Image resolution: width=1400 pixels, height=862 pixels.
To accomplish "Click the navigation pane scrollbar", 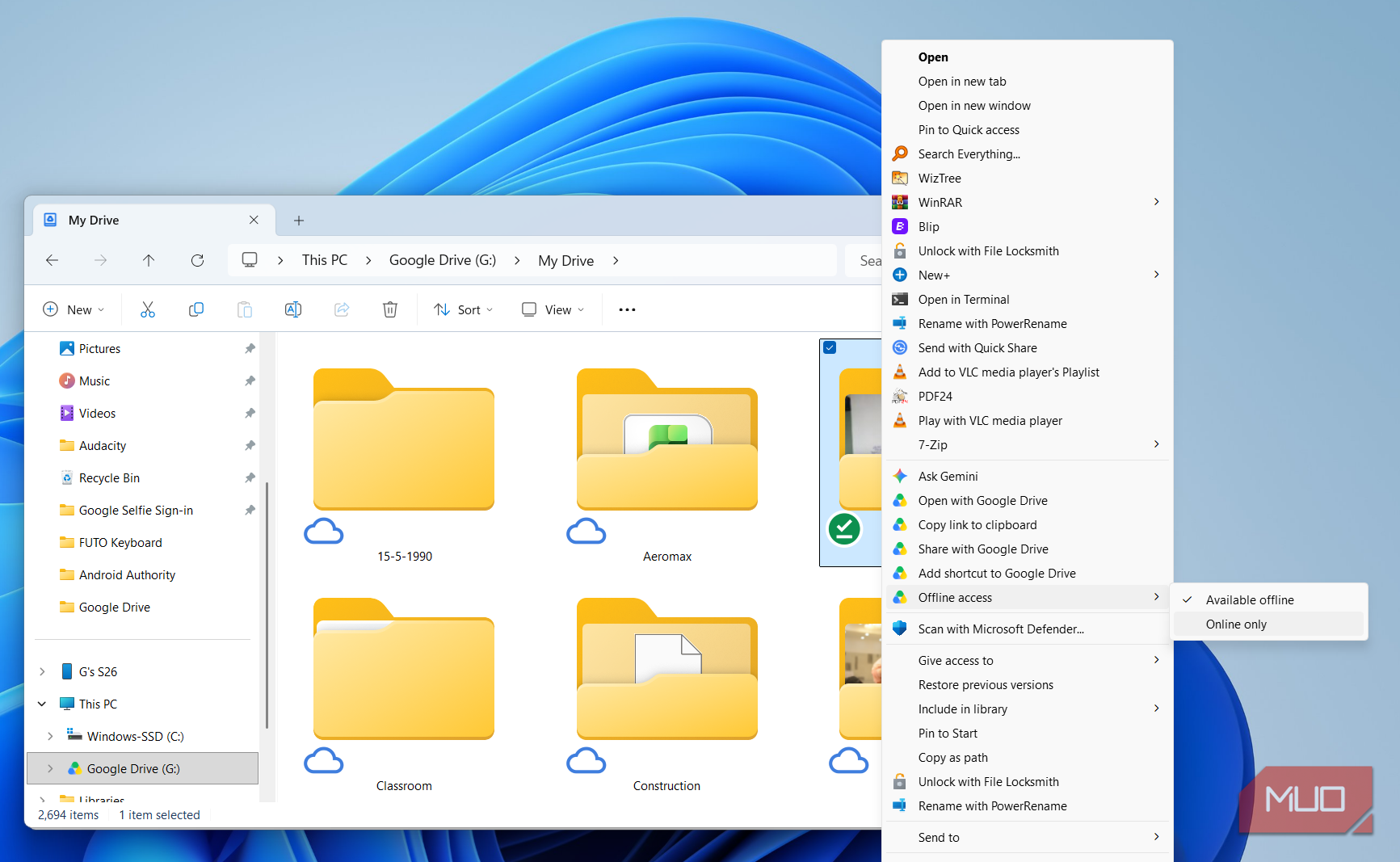I will (x=267, y=606).
